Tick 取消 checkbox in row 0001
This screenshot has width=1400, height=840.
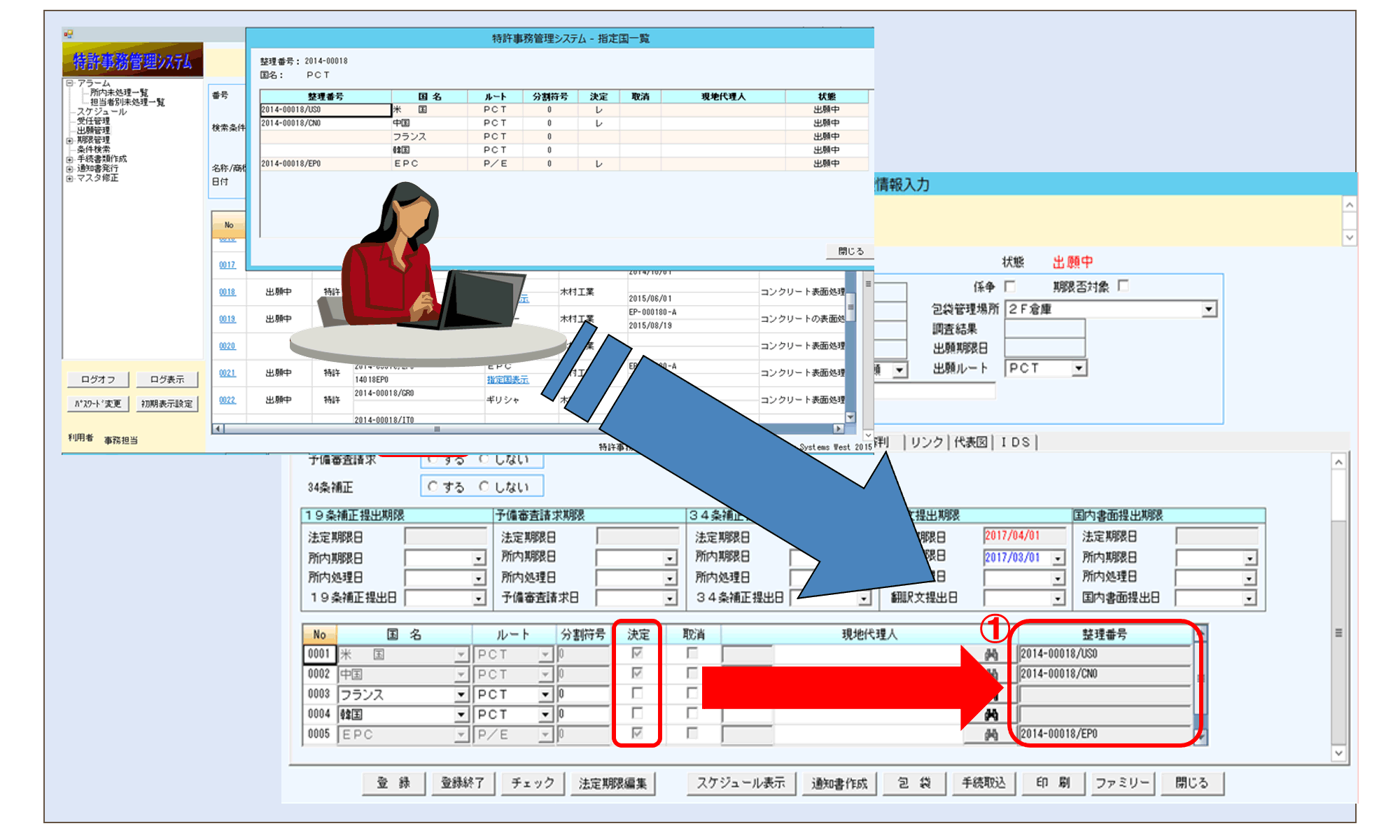click(692, 653)
